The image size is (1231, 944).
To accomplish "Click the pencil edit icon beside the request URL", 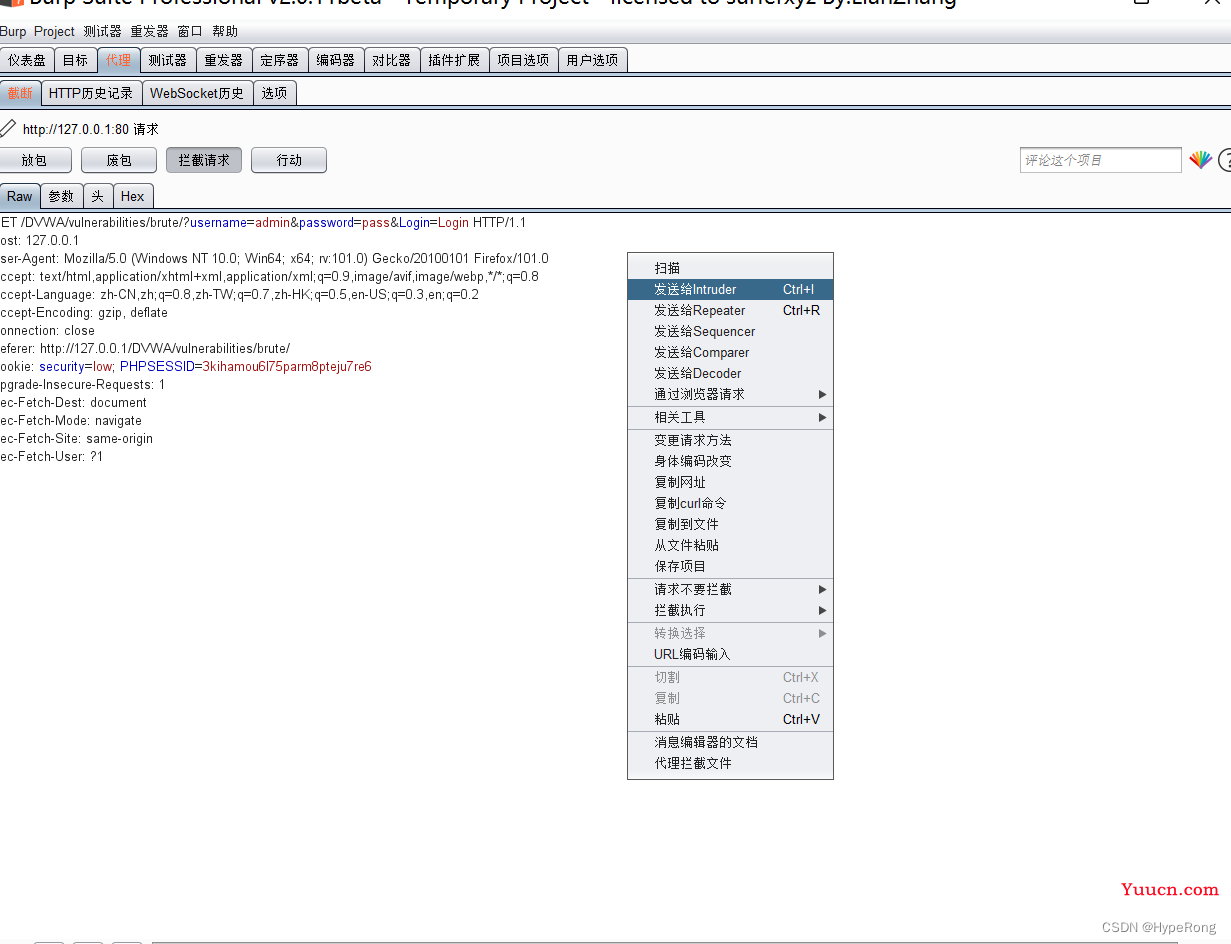I will coord(8,128).
